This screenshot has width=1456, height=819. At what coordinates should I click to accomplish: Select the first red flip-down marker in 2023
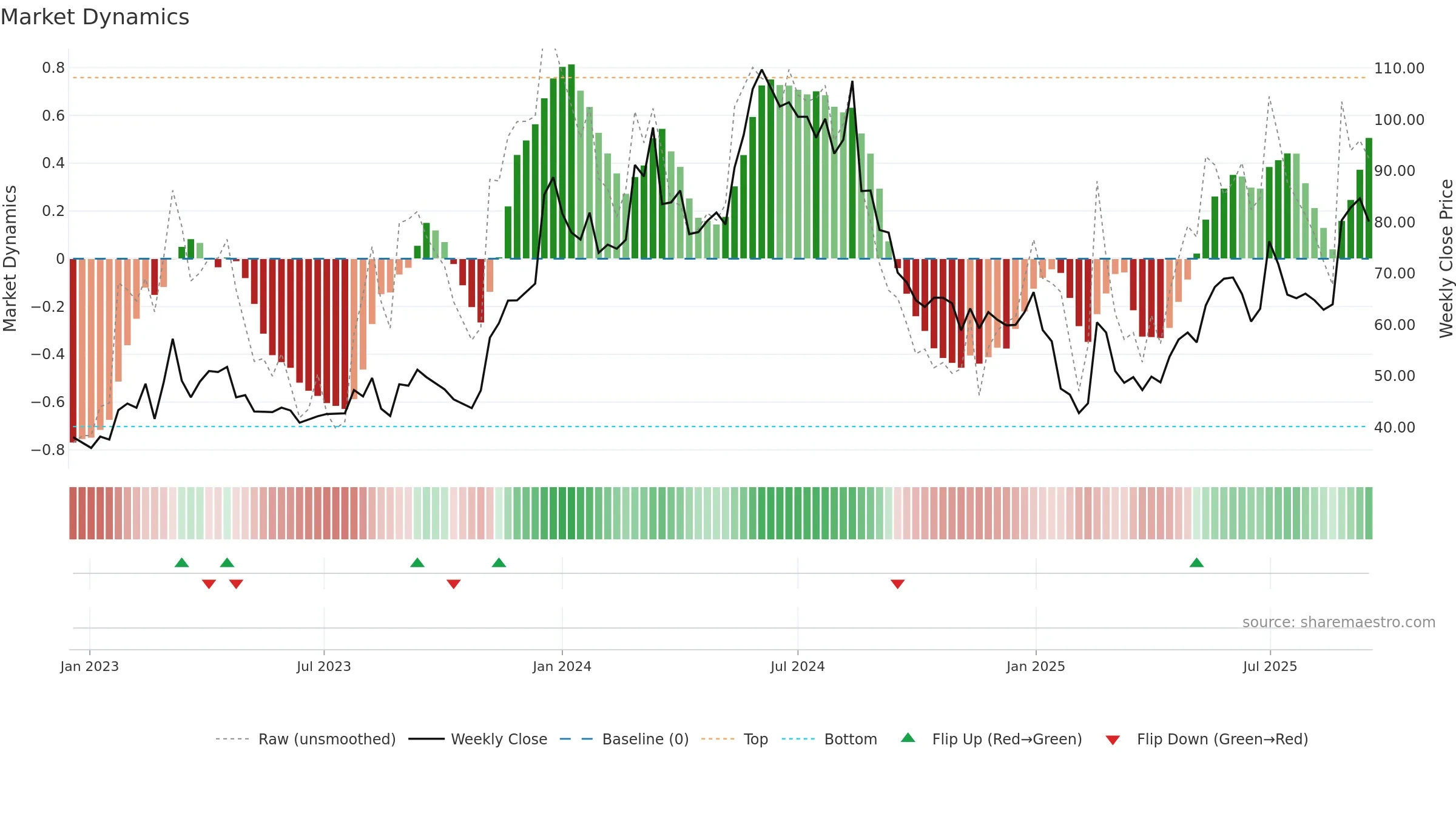[x=209, y=584]
